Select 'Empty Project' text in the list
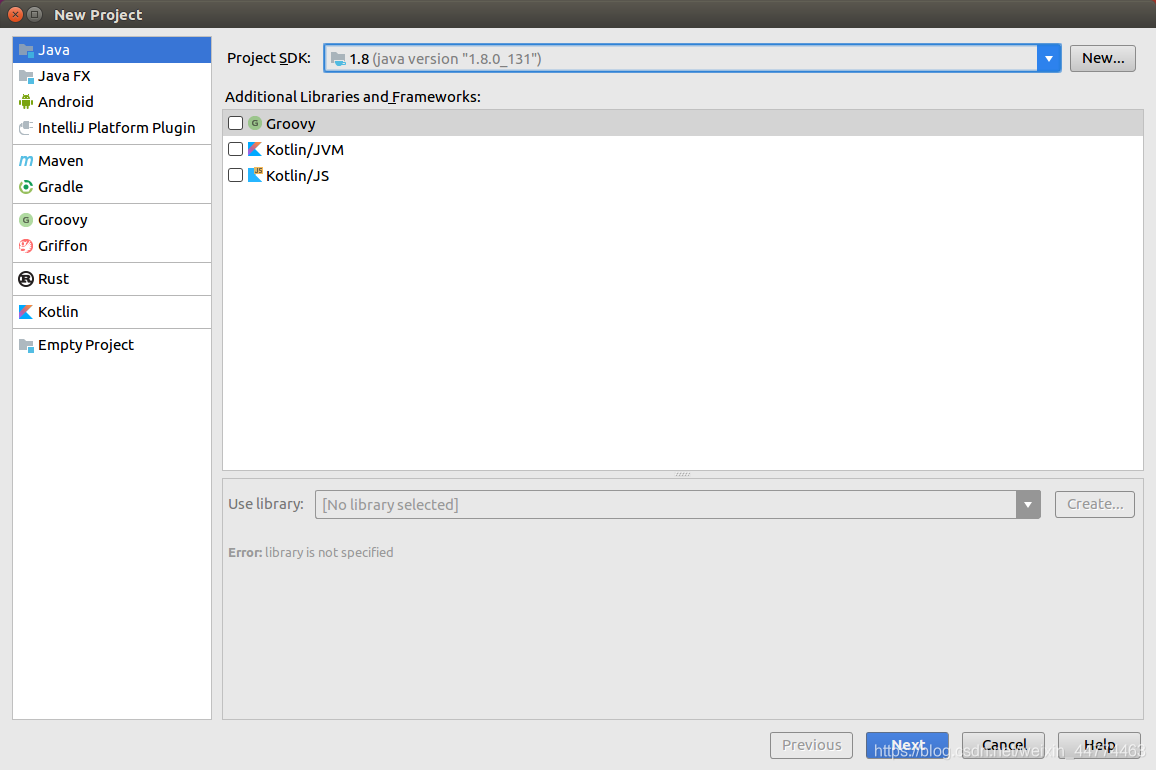The image size is (1156, 770). 86,345
